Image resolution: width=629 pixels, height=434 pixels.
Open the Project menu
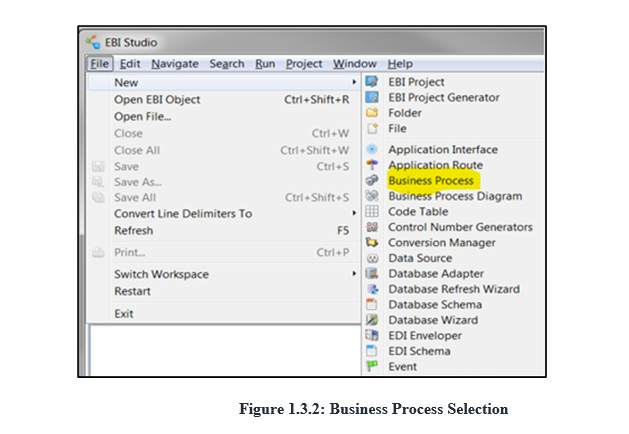click(x=304, y=63)
